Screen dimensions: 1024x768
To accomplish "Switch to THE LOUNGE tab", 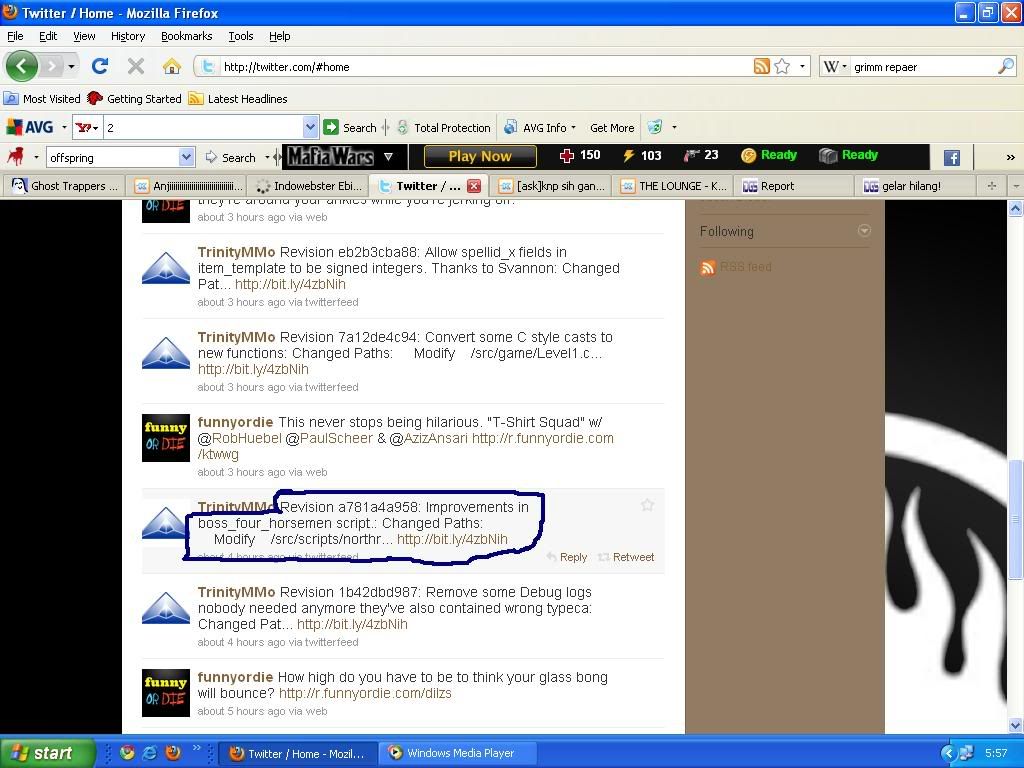I will (x=673, y=186).
